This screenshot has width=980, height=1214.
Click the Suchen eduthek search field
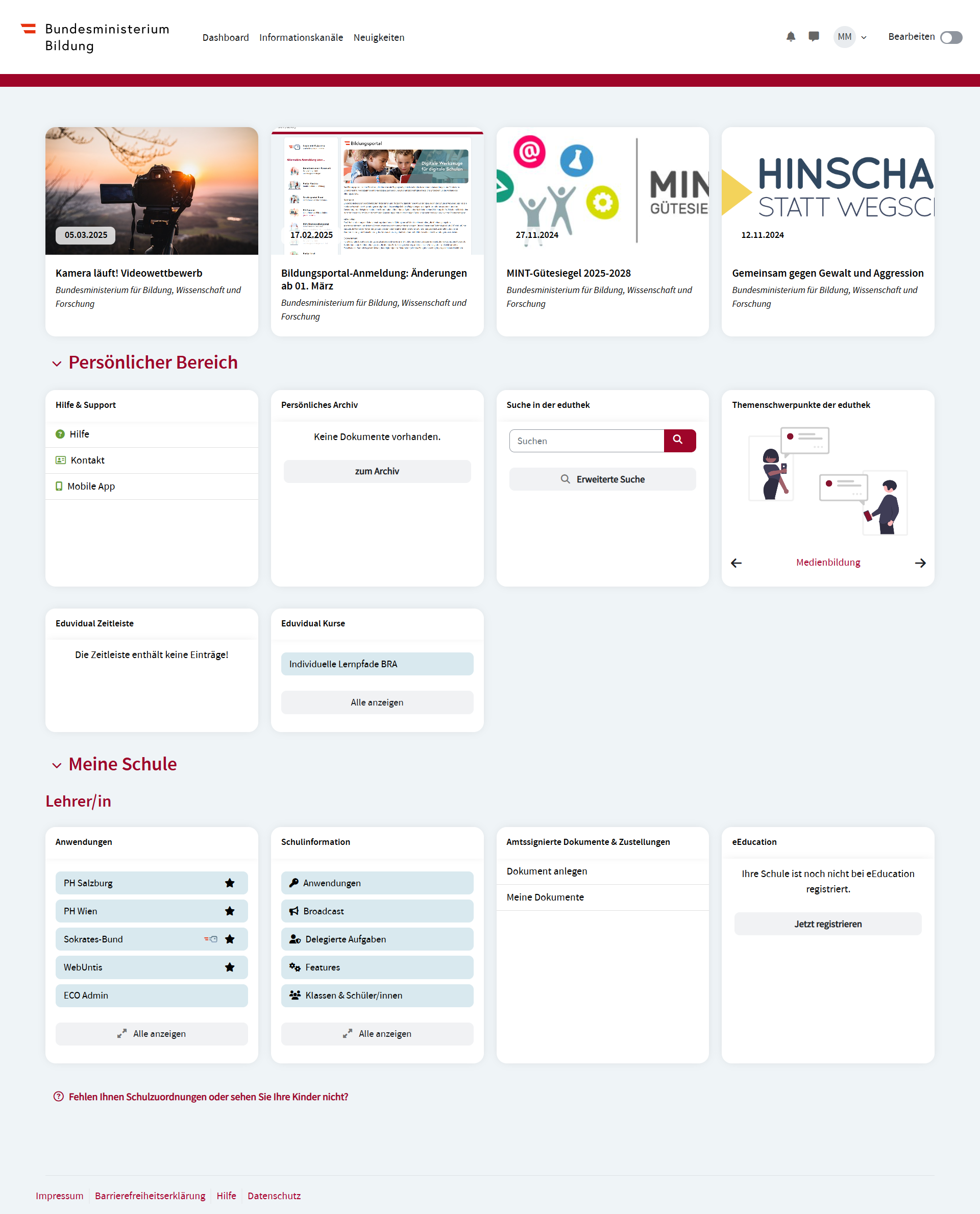tap(586, 441)
